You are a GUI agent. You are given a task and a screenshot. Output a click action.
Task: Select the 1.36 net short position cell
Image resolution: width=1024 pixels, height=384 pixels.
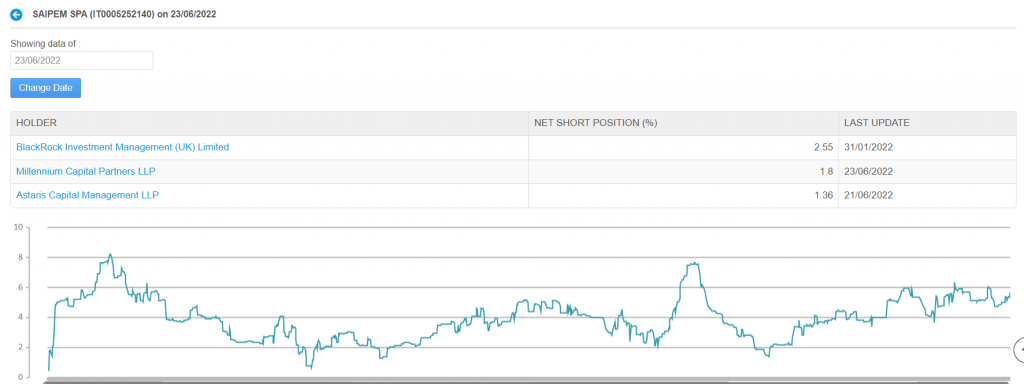683,195
